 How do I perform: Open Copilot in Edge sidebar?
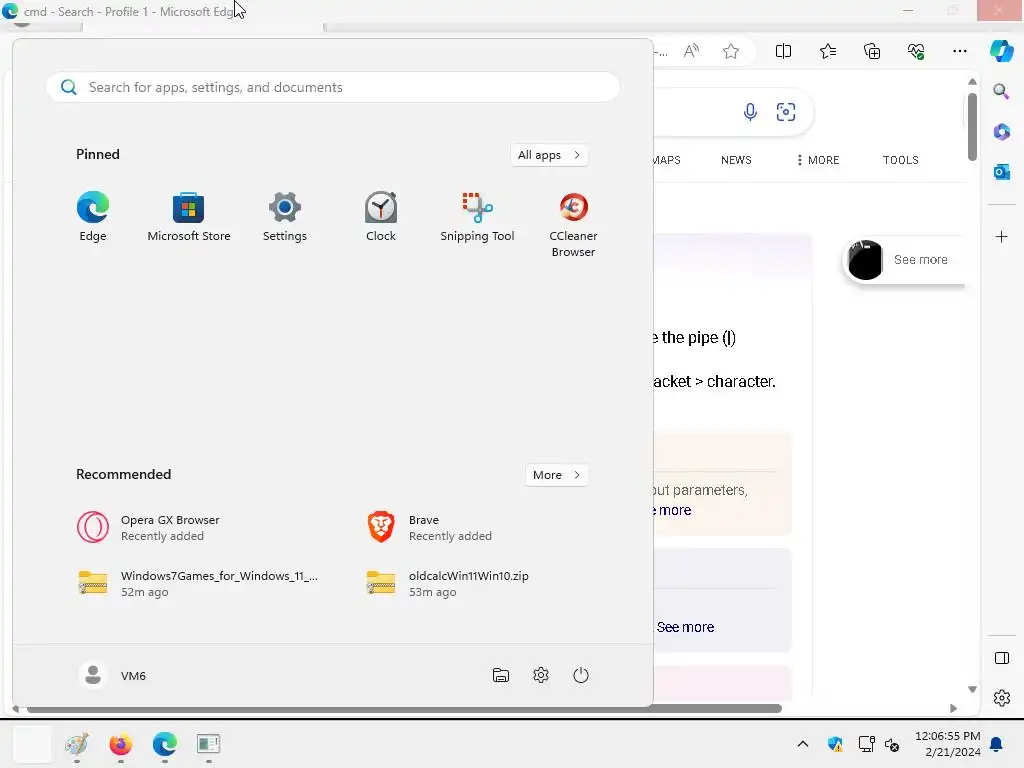click(1001, 51)
